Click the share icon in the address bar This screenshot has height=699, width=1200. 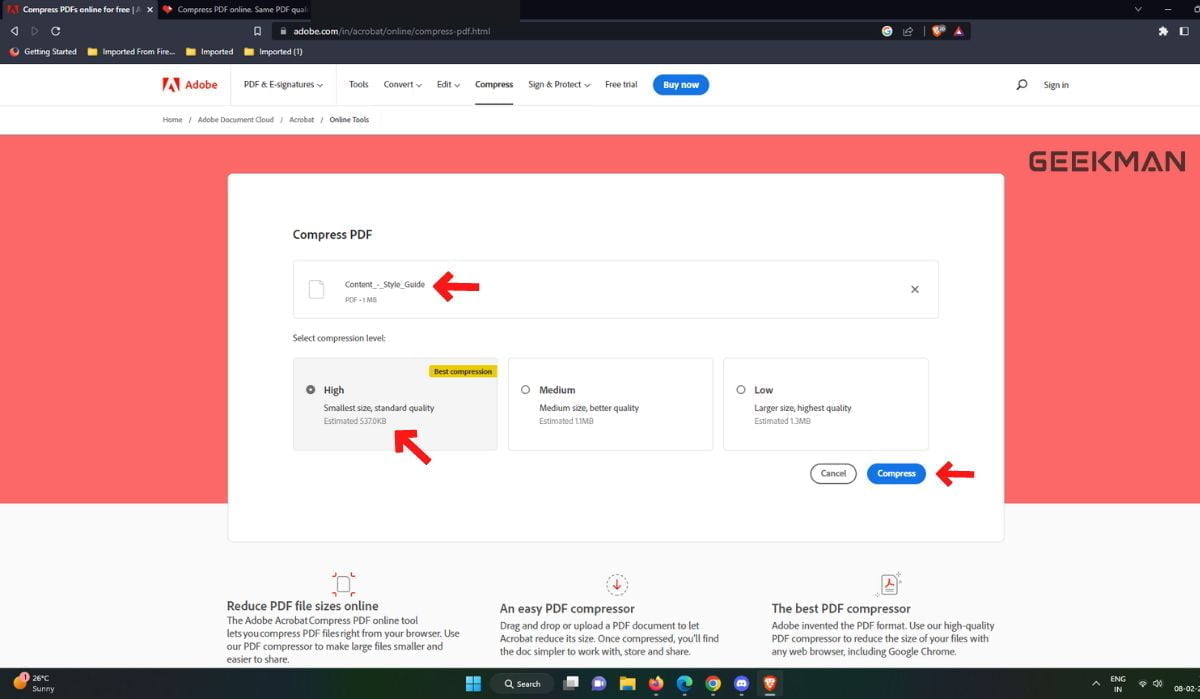coord(907,31)
